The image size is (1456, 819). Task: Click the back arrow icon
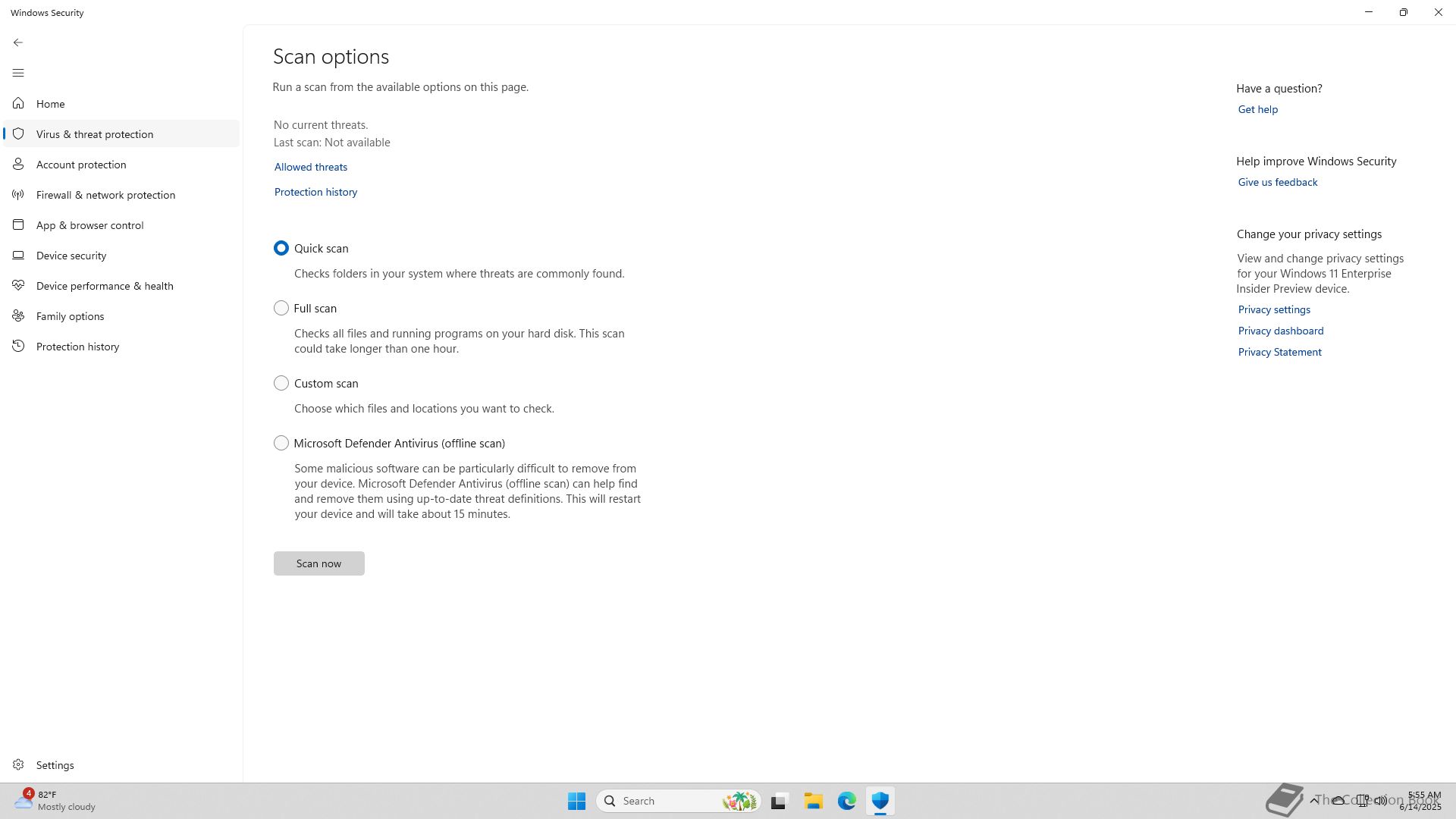(x=18, y=42)
